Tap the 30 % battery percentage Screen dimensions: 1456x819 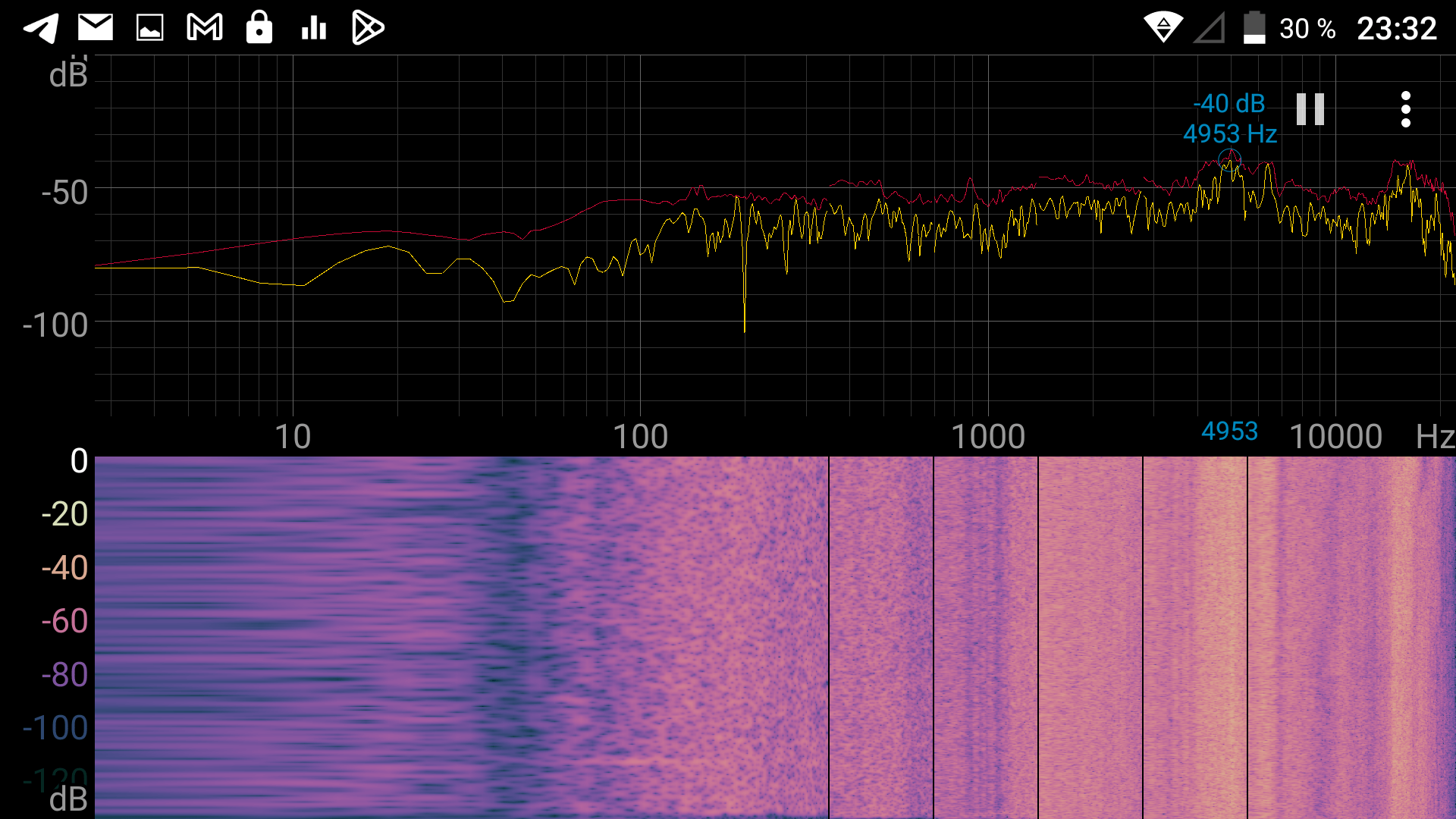click(x=1307, y=29)
